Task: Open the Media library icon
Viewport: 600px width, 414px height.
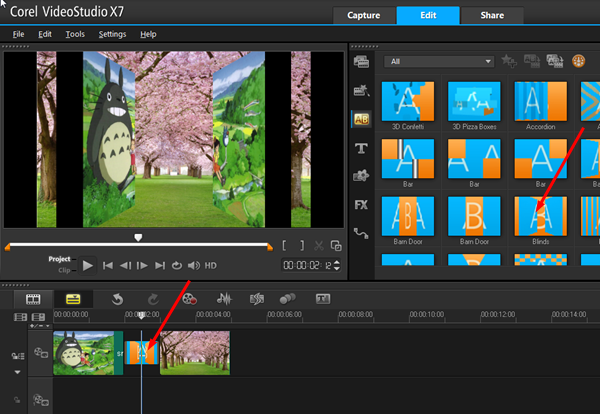Action: tap(361, 62)
